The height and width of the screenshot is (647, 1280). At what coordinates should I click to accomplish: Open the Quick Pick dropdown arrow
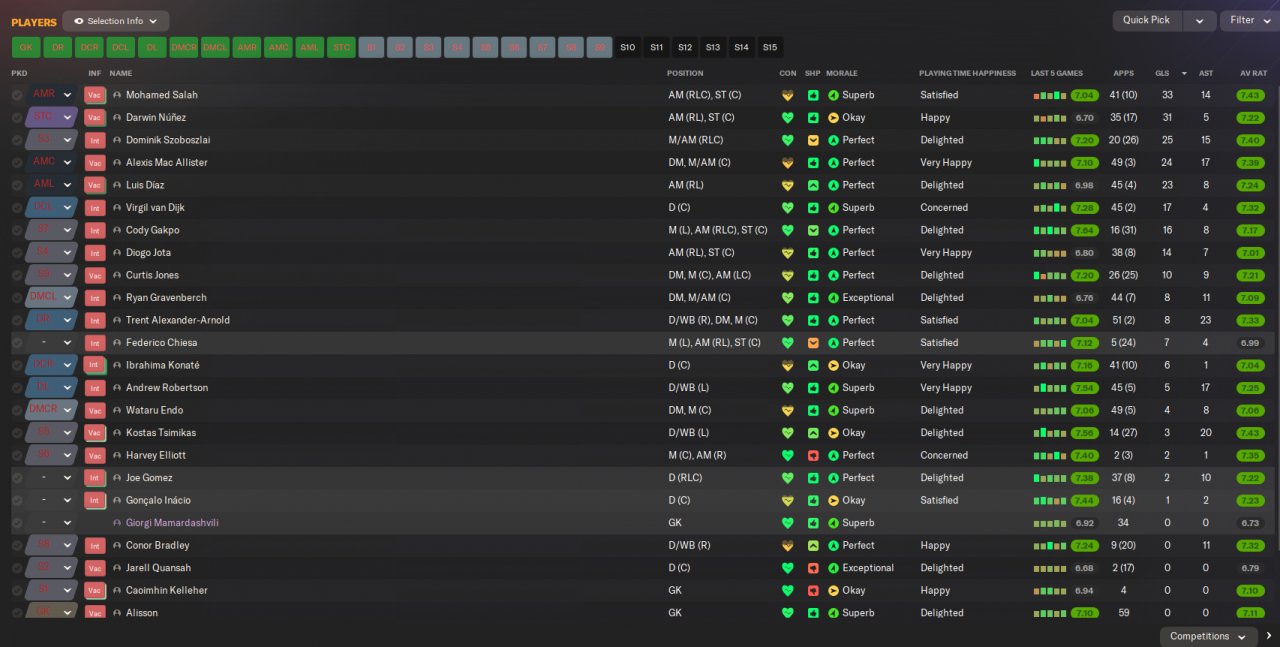tap(1200, 21)
